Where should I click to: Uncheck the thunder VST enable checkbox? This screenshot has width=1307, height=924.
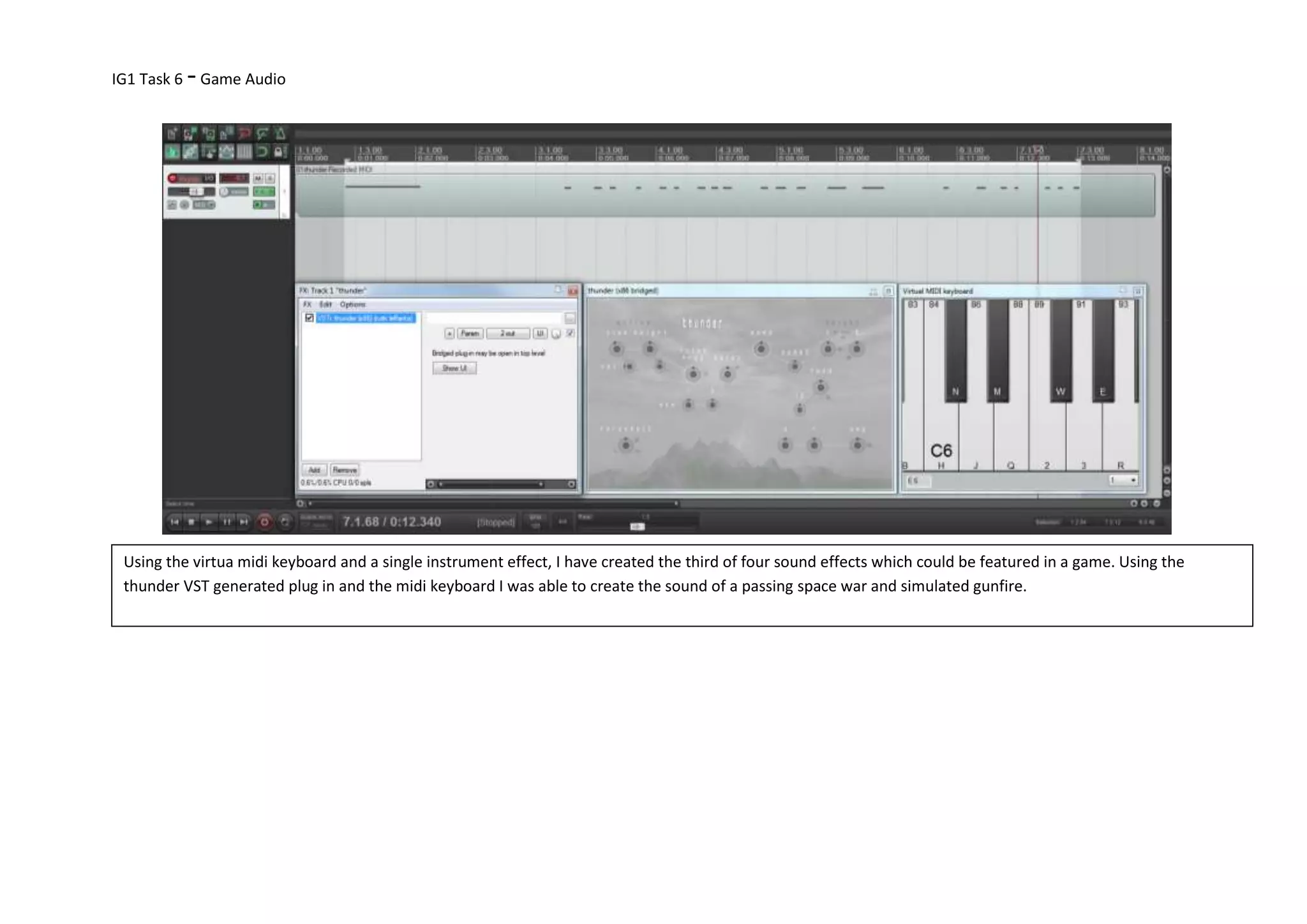tap(310, 318)
